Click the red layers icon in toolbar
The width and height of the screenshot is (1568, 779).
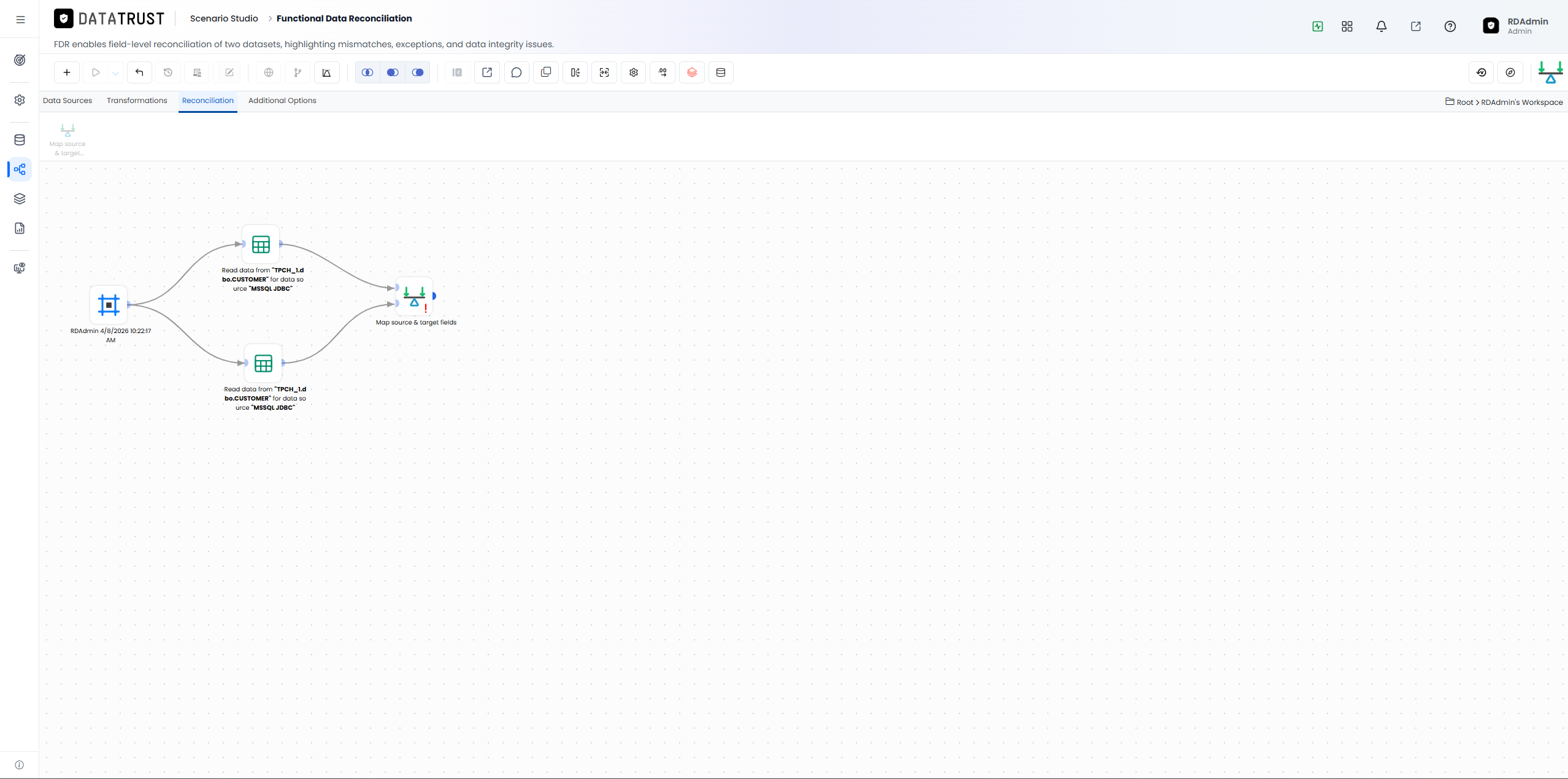(692, 72)
